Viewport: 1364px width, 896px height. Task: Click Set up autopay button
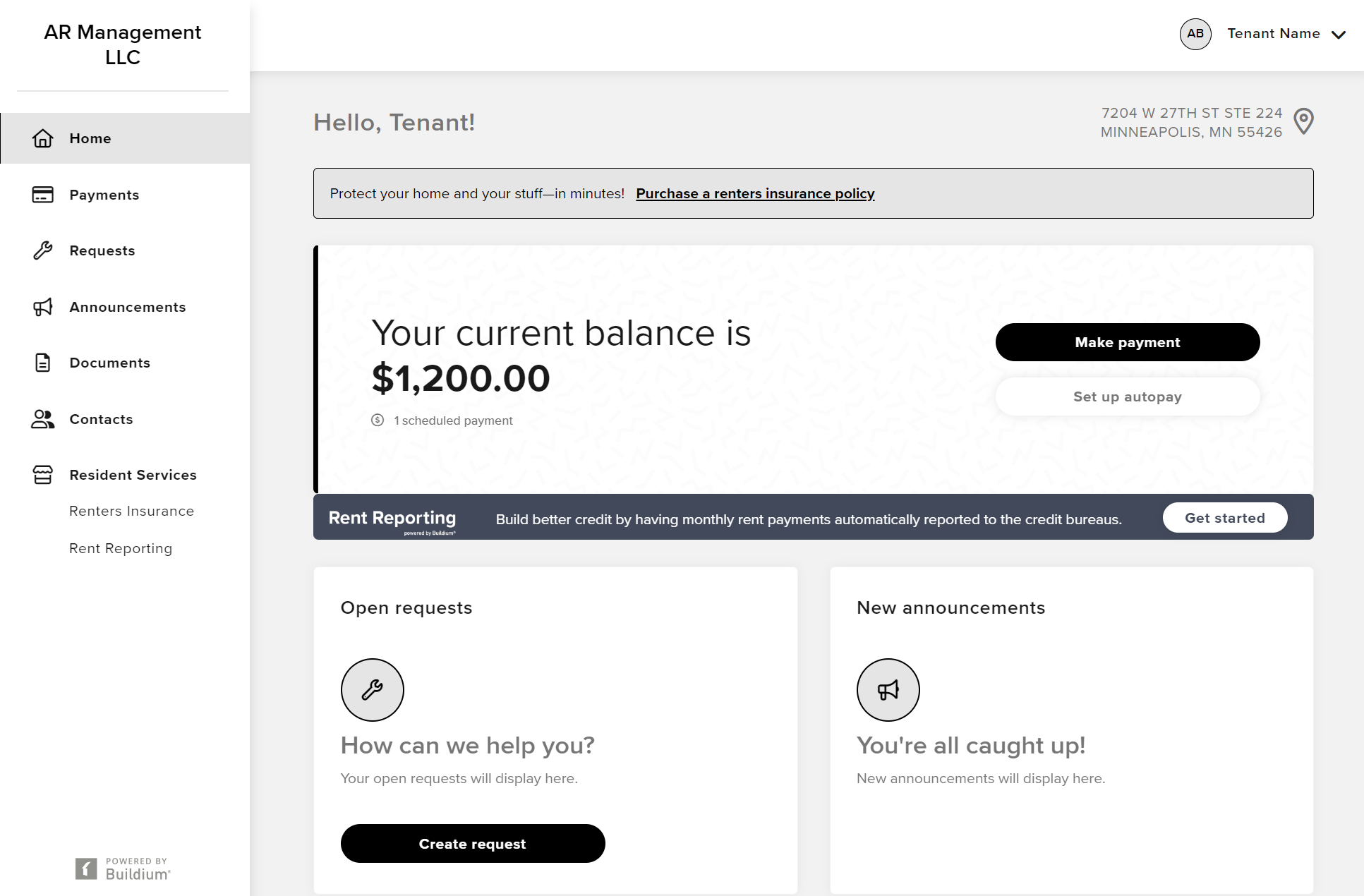tap(1128, 396)
